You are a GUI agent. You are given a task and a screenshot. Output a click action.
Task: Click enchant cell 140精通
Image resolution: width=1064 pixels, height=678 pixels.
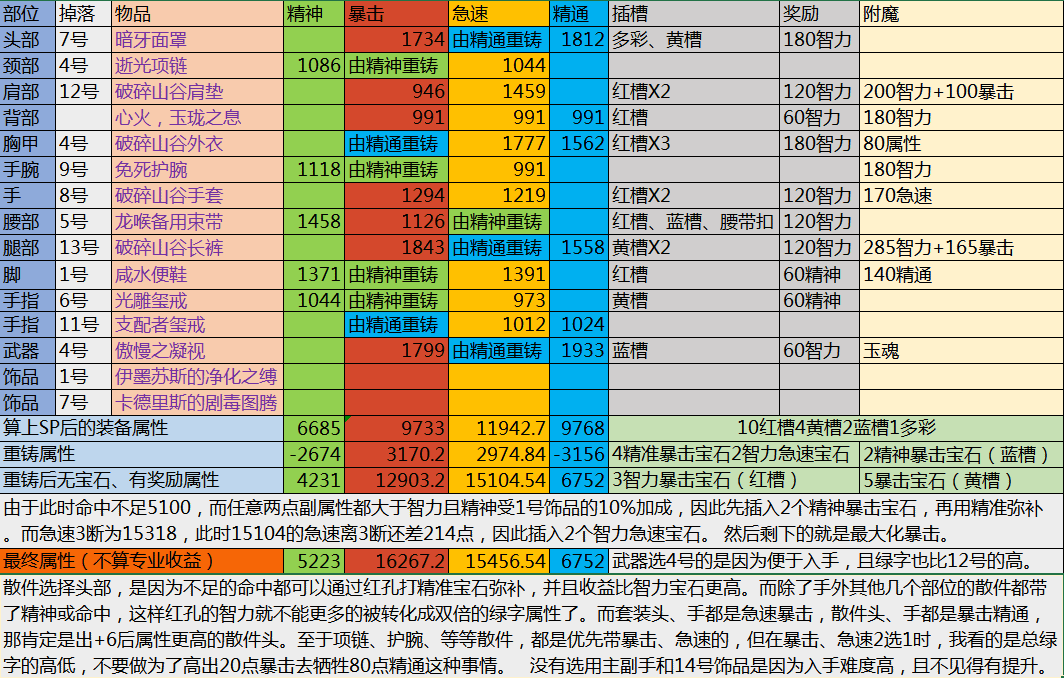pyautogui.click(x=962, y=275)
